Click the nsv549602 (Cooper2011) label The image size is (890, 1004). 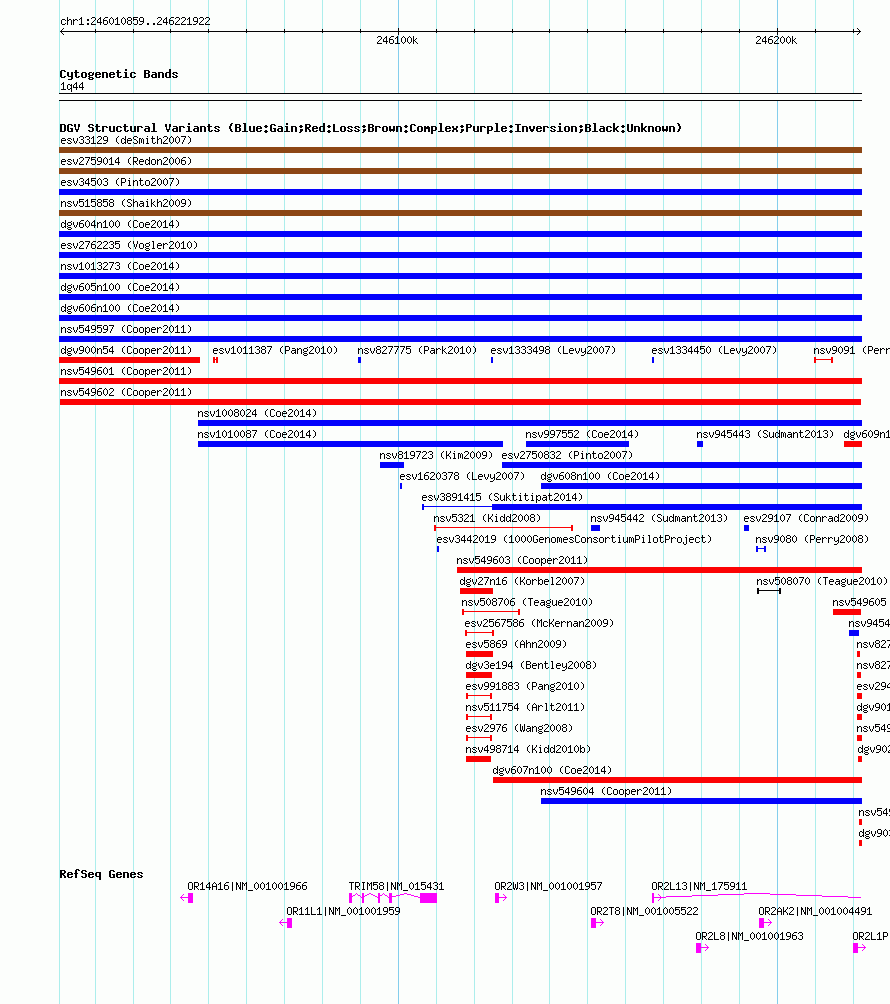click(126, 393)
